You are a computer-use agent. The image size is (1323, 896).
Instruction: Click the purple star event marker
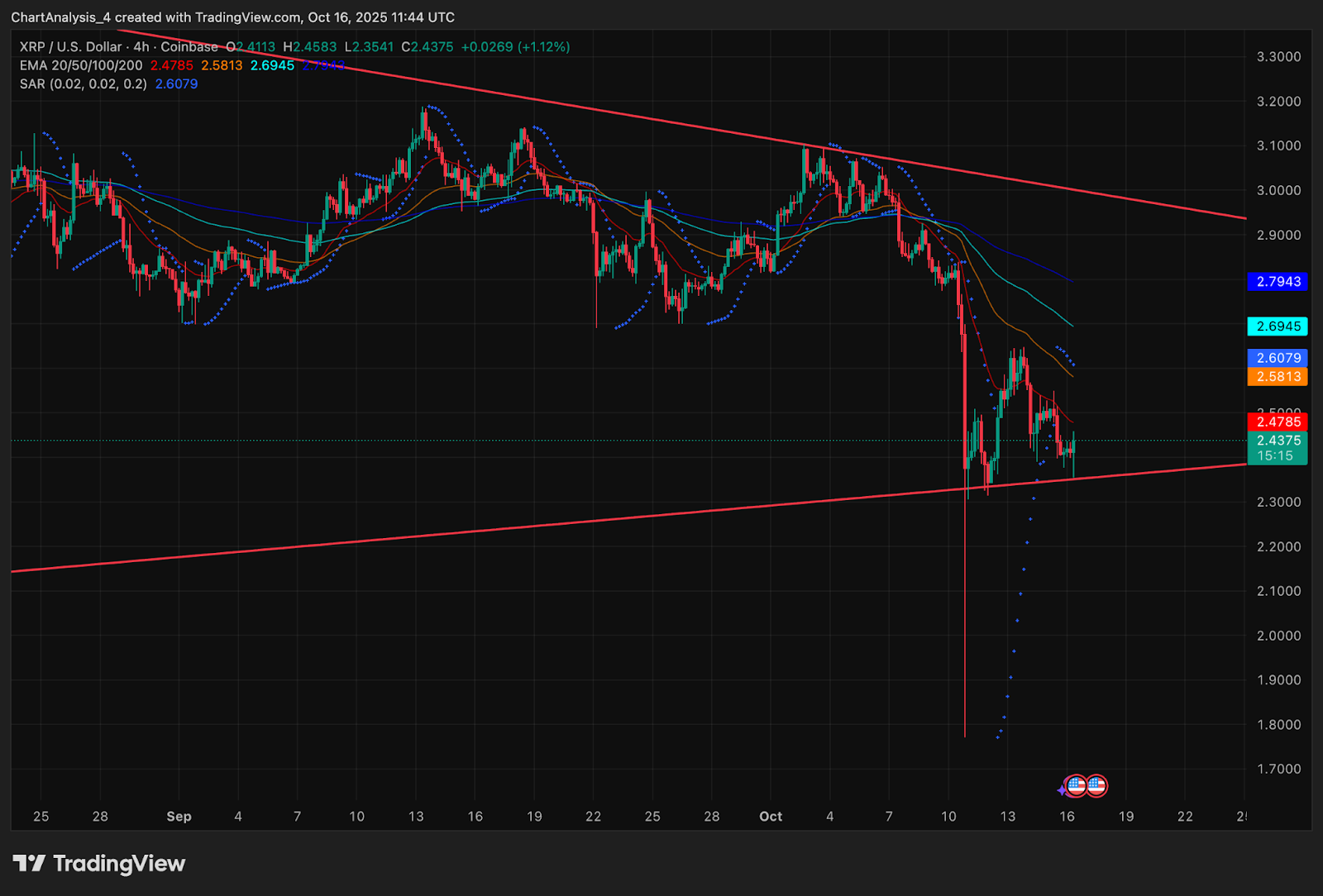1062,791
